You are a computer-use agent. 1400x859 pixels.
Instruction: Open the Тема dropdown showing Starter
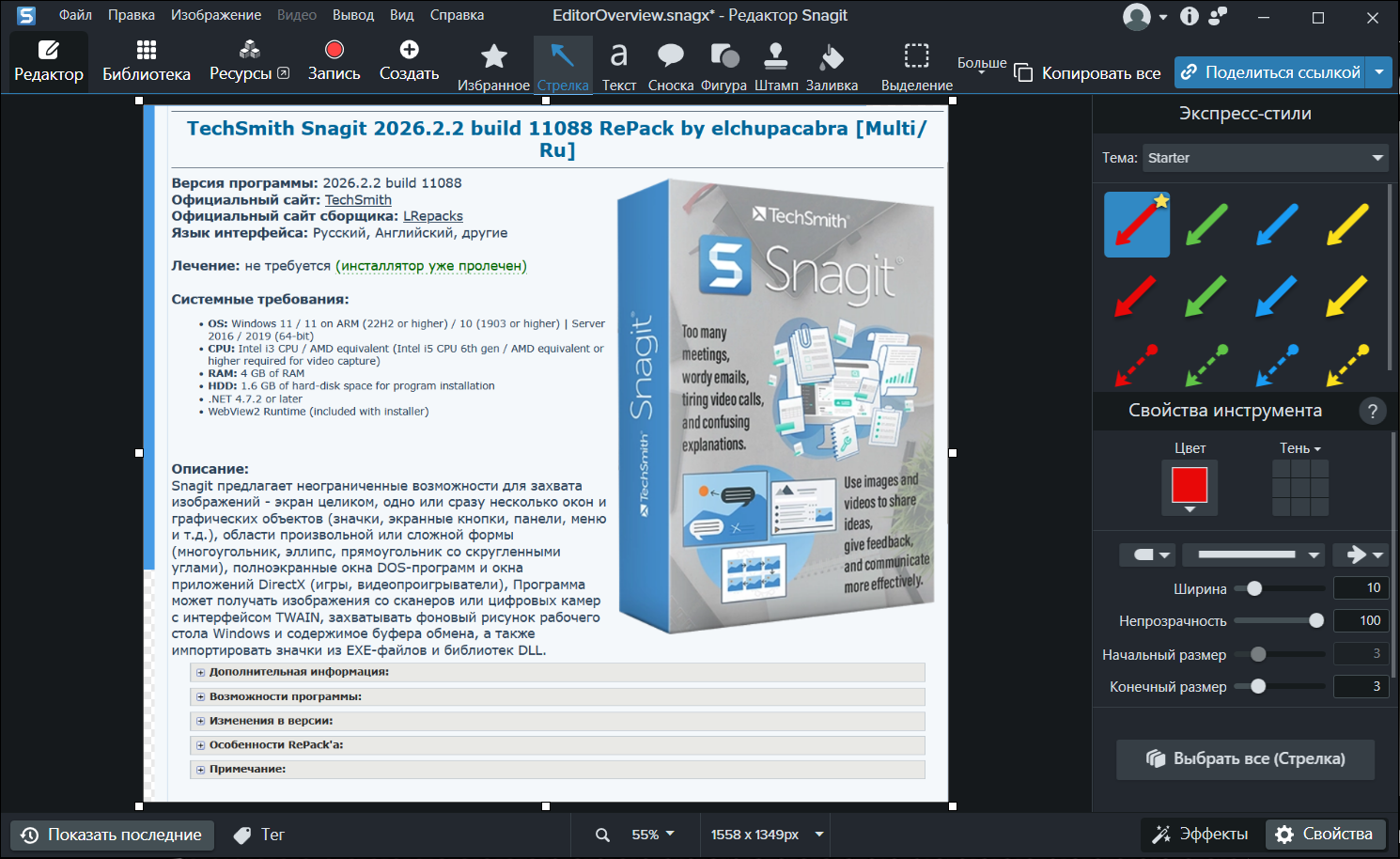[1266, 158]
